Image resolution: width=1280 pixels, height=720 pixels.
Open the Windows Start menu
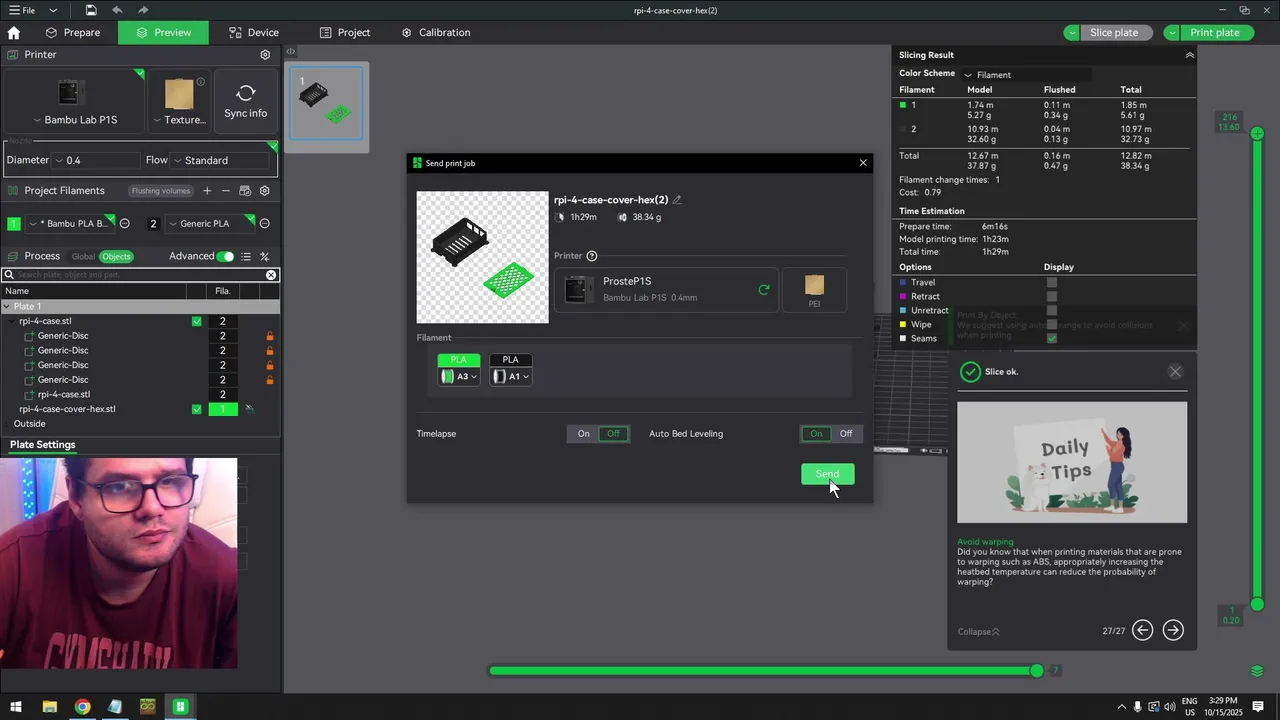(x=16, y=707)
